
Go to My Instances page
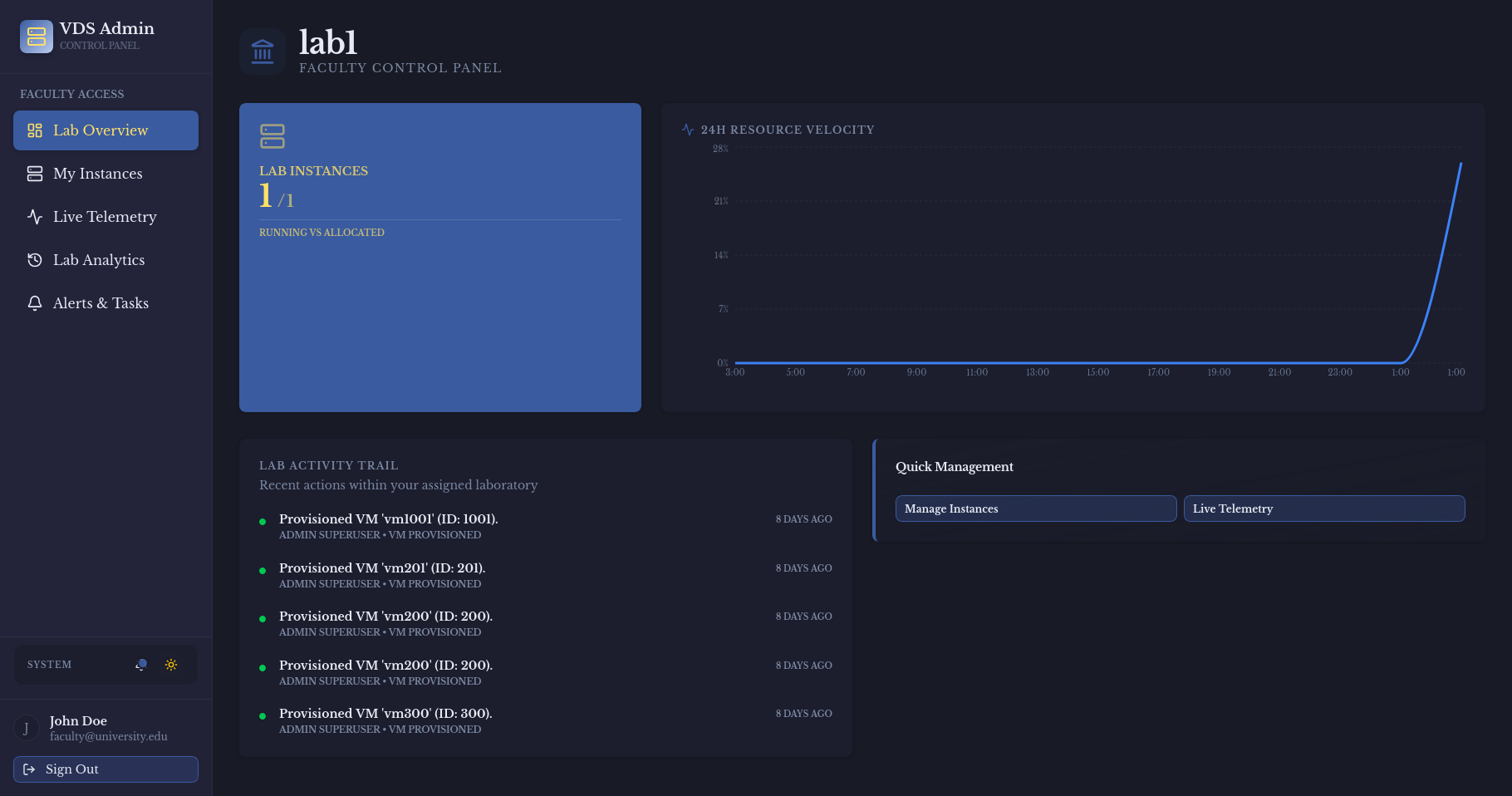click(106, 174)
